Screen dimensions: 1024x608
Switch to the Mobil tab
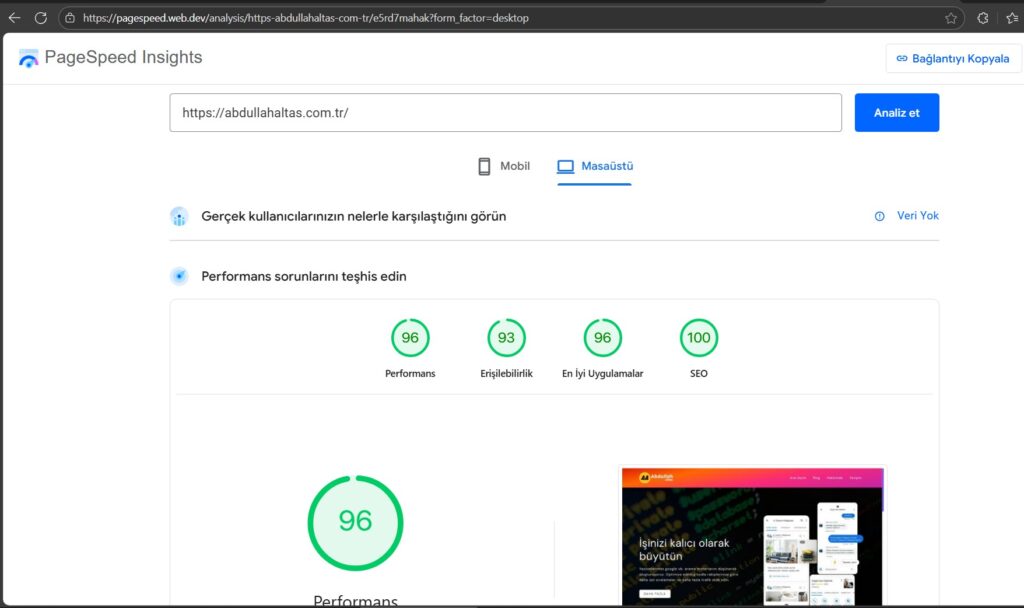pos(504,166)
